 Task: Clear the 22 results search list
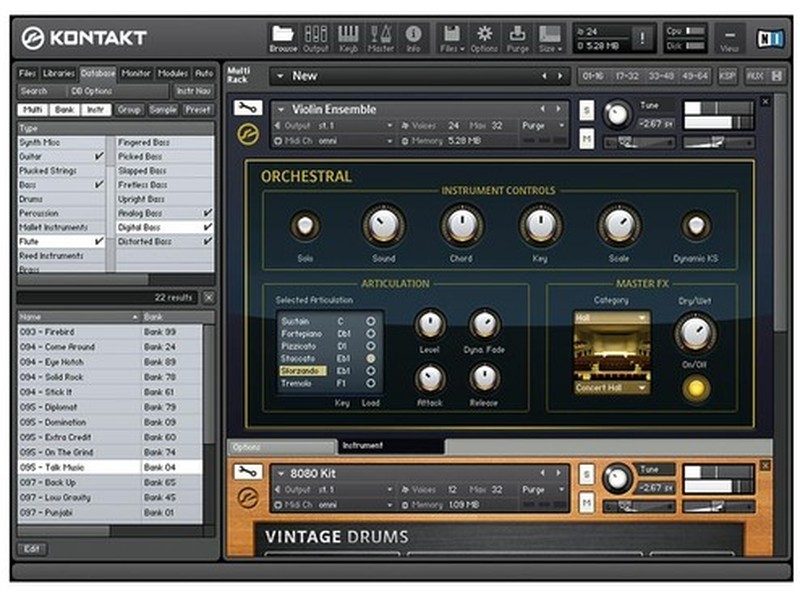[209, 297]
